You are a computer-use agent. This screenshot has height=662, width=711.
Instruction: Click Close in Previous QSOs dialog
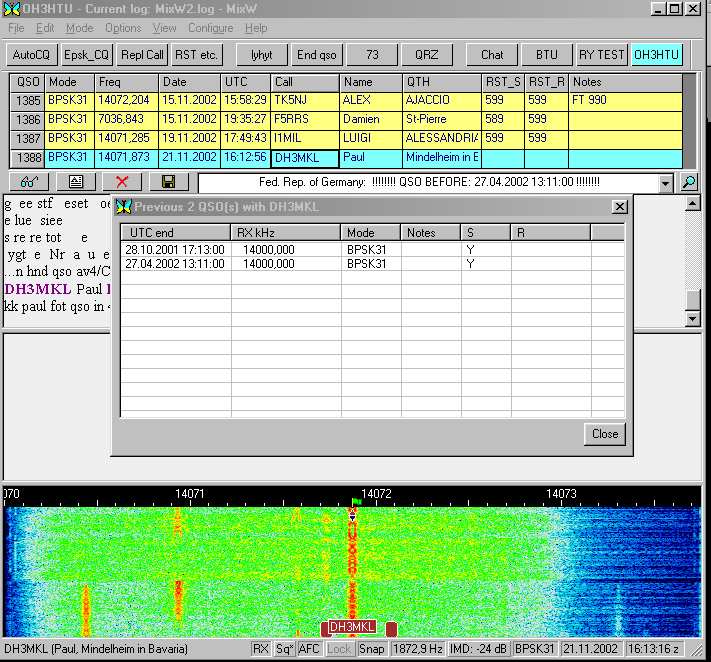click(605, 434)
